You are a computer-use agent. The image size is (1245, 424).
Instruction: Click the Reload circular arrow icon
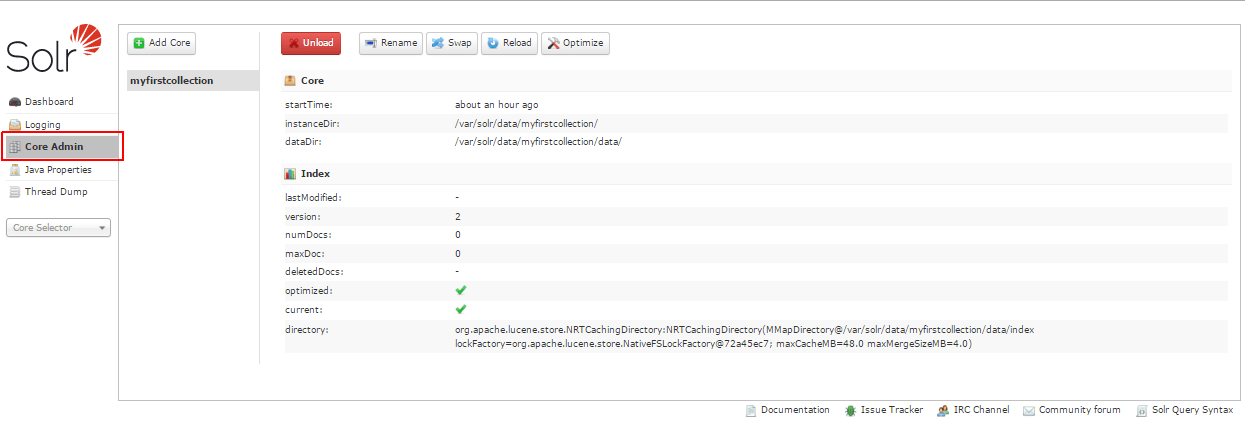point(492,43)
